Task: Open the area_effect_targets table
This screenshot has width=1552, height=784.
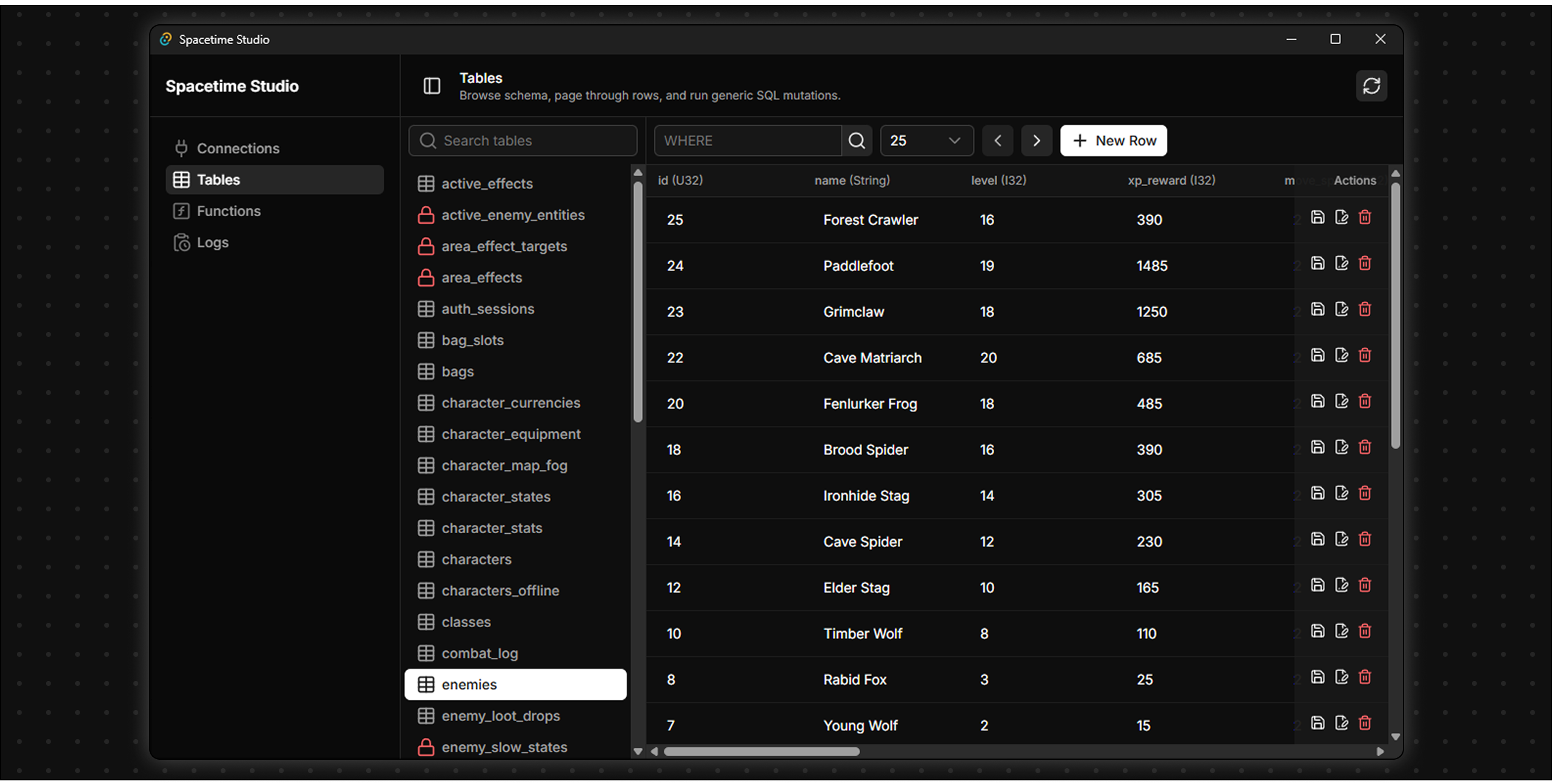Action: (x=515, y=247)
